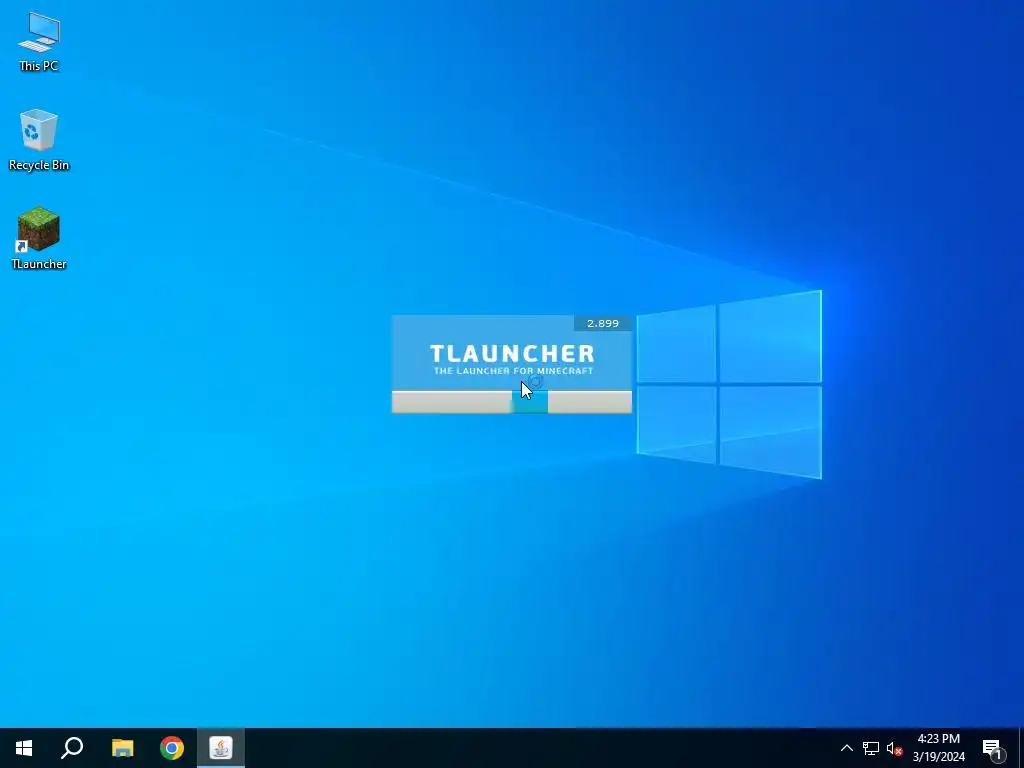This screenshot has width=1024, height=768.
Task: Click the TLauncher splash loading bar
Action: coord(511,402)
